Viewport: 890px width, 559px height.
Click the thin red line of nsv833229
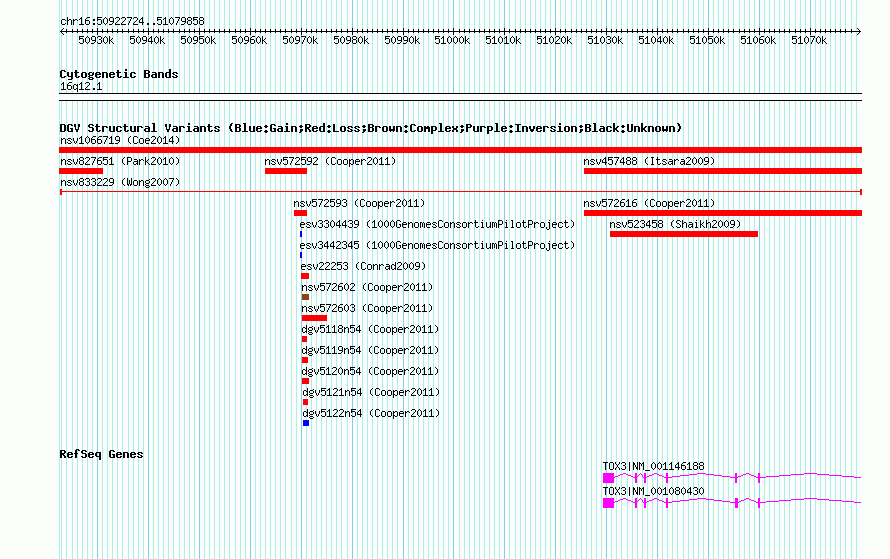pos(460,192)
